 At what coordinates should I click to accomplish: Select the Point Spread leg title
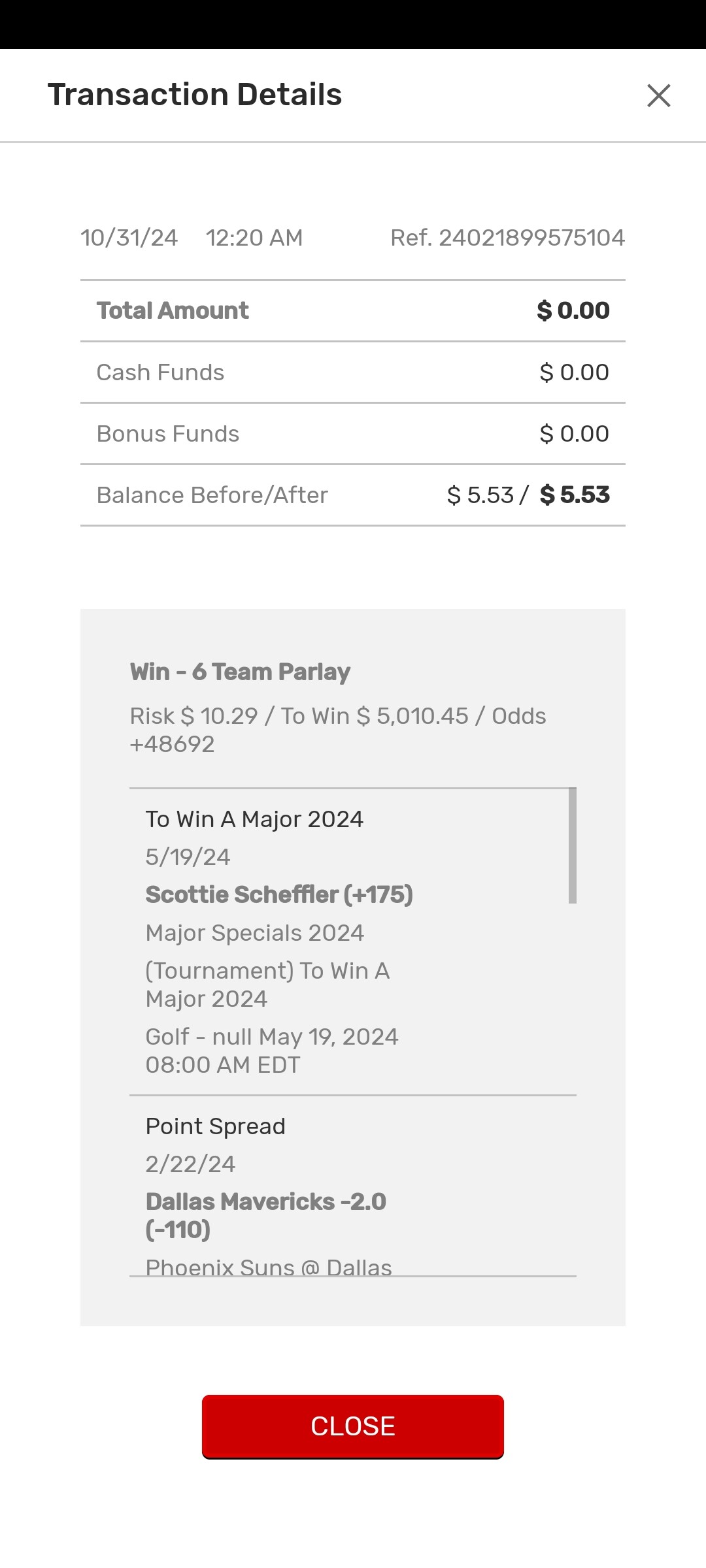click(215, 1126)
